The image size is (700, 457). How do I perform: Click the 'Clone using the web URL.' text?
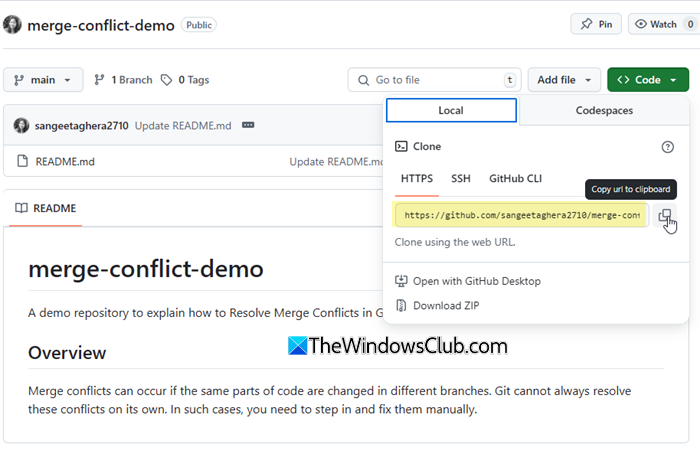[x=455, y=242]
